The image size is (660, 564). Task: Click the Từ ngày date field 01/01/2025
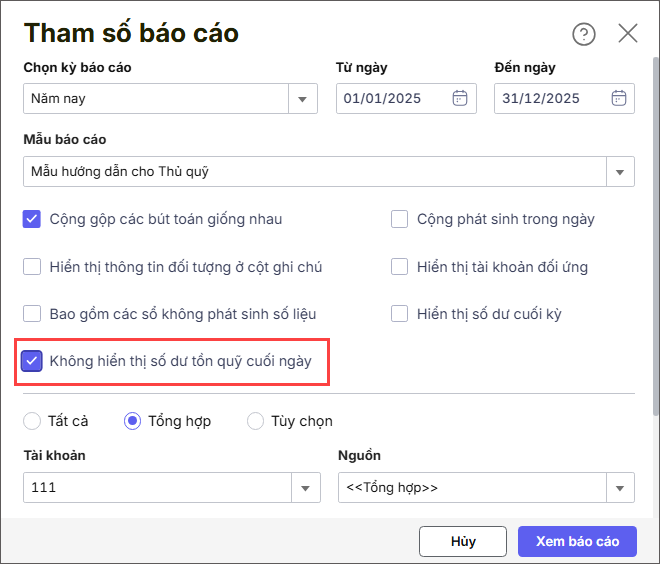[406, 98]
